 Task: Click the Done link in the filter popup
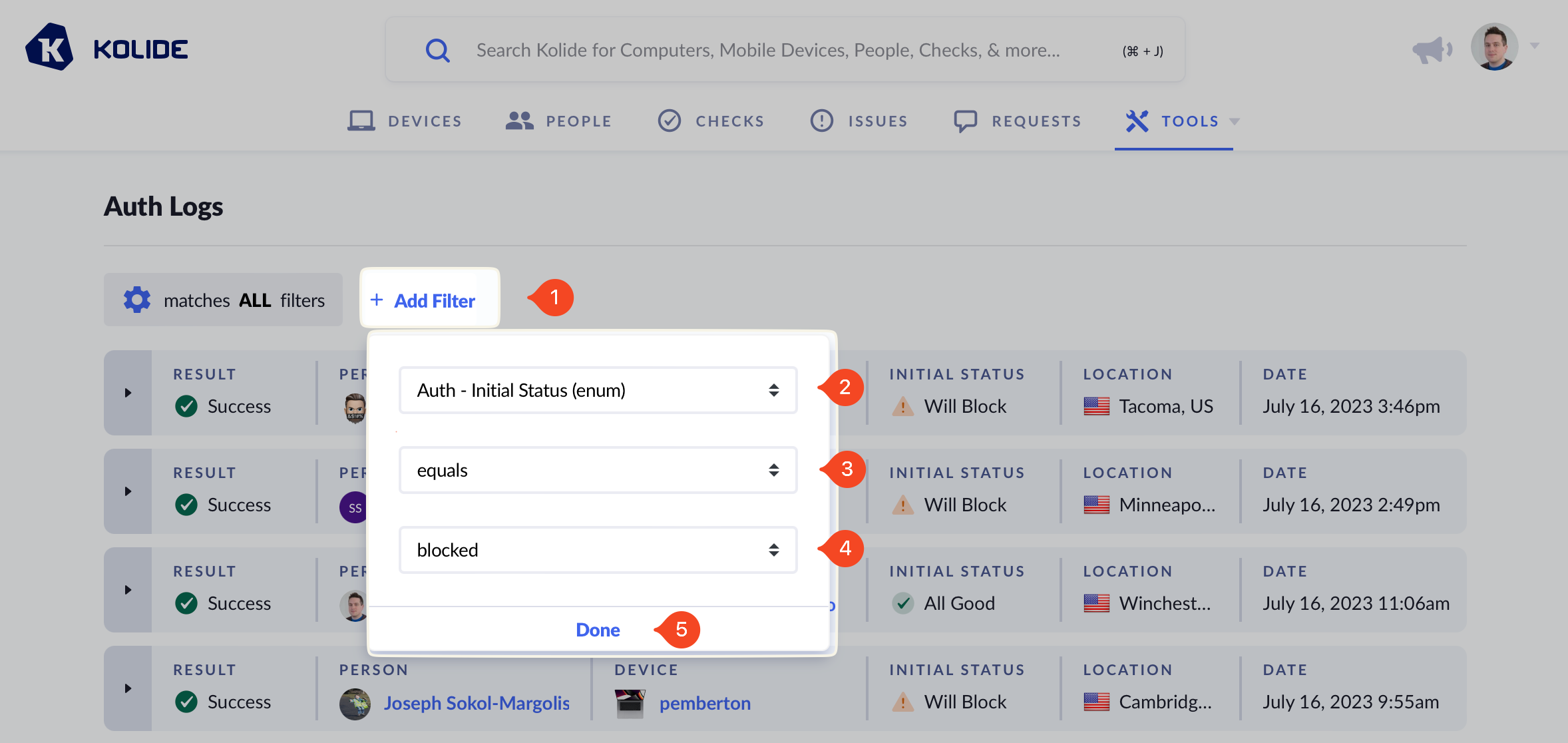pos(597,629)
